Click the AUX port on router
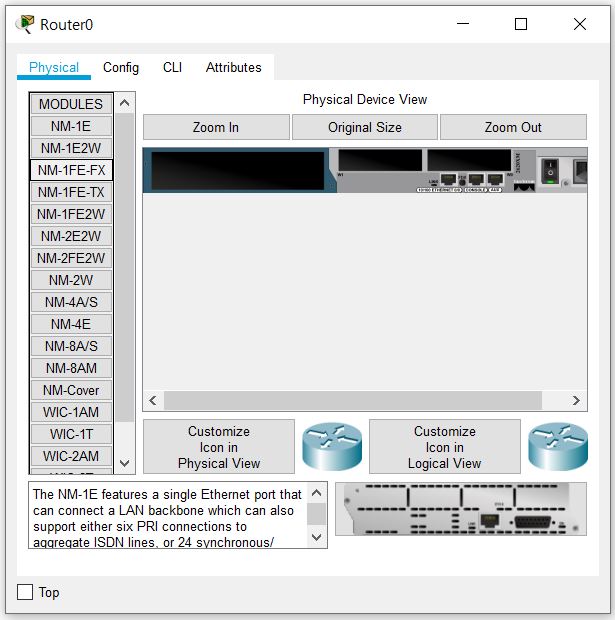615x620 pixels. (x=495, y=180)
